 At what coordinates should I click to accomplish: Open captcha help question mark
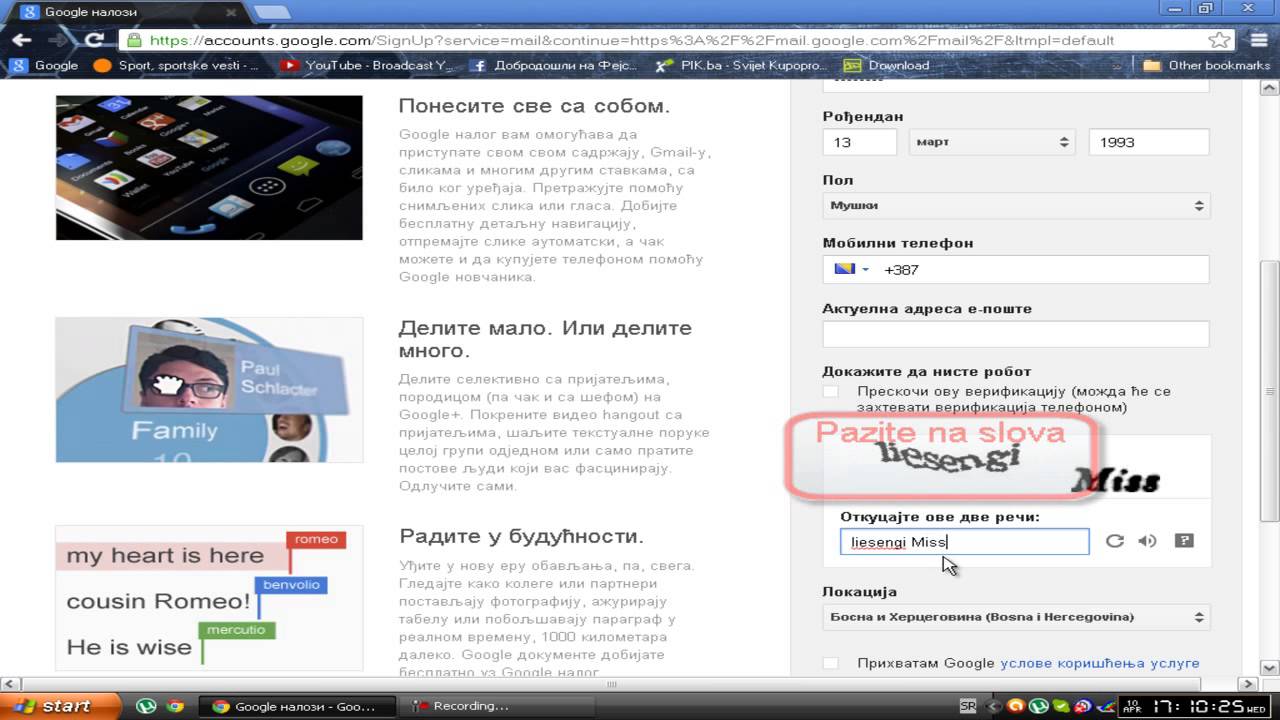[1184, 541]
